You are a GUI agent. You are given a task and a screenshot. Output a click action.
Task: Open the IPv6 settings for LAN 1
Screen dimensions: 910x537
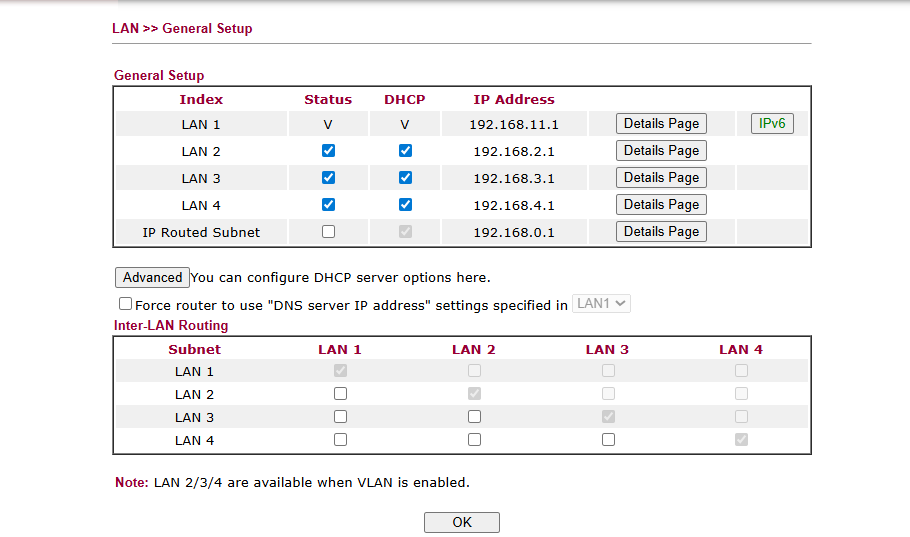click(x=772, y=124)
